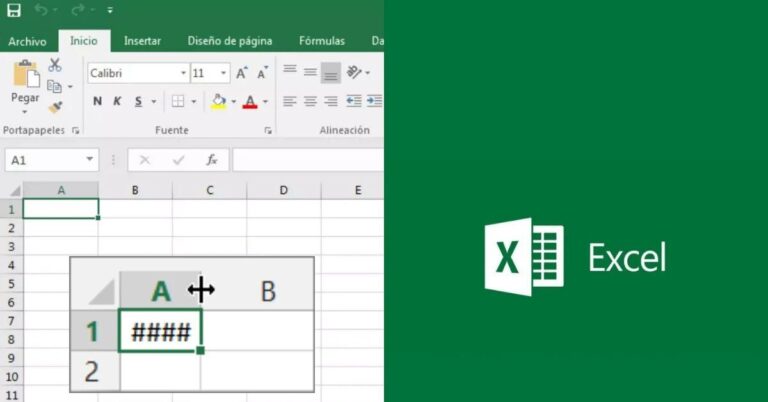Viewport: 768px width, 402px height.
Task: Click the Bottom Align icon
Action: (331, 73)
